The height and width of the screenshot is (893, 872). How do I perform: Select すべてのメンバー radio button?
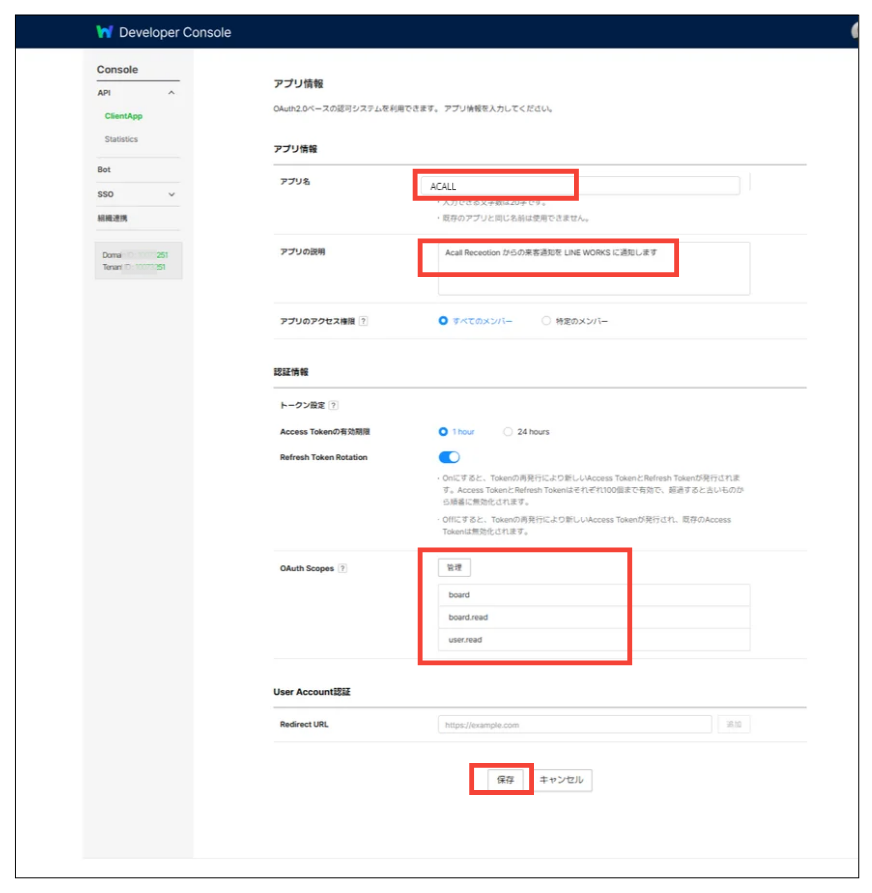[444, 321]
